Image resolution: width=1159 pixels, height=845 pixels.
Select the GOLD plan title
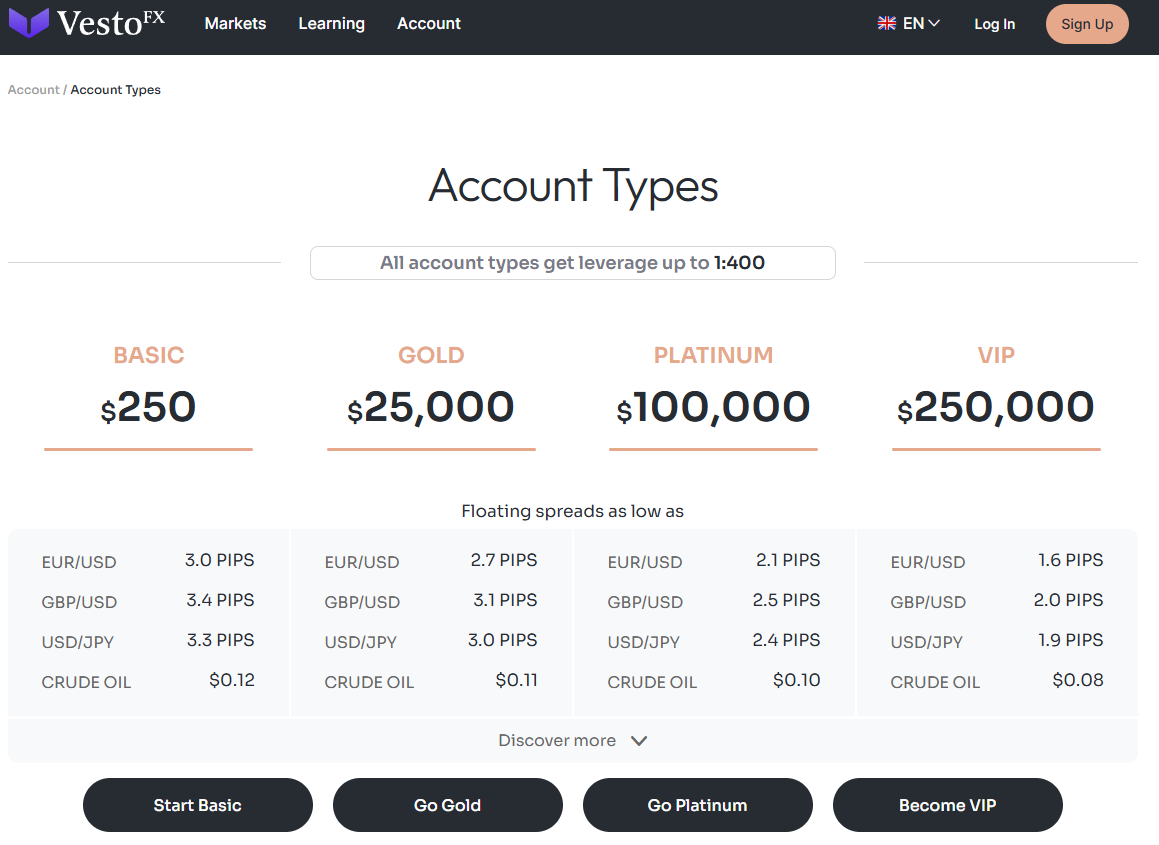(x=431, y=355)
